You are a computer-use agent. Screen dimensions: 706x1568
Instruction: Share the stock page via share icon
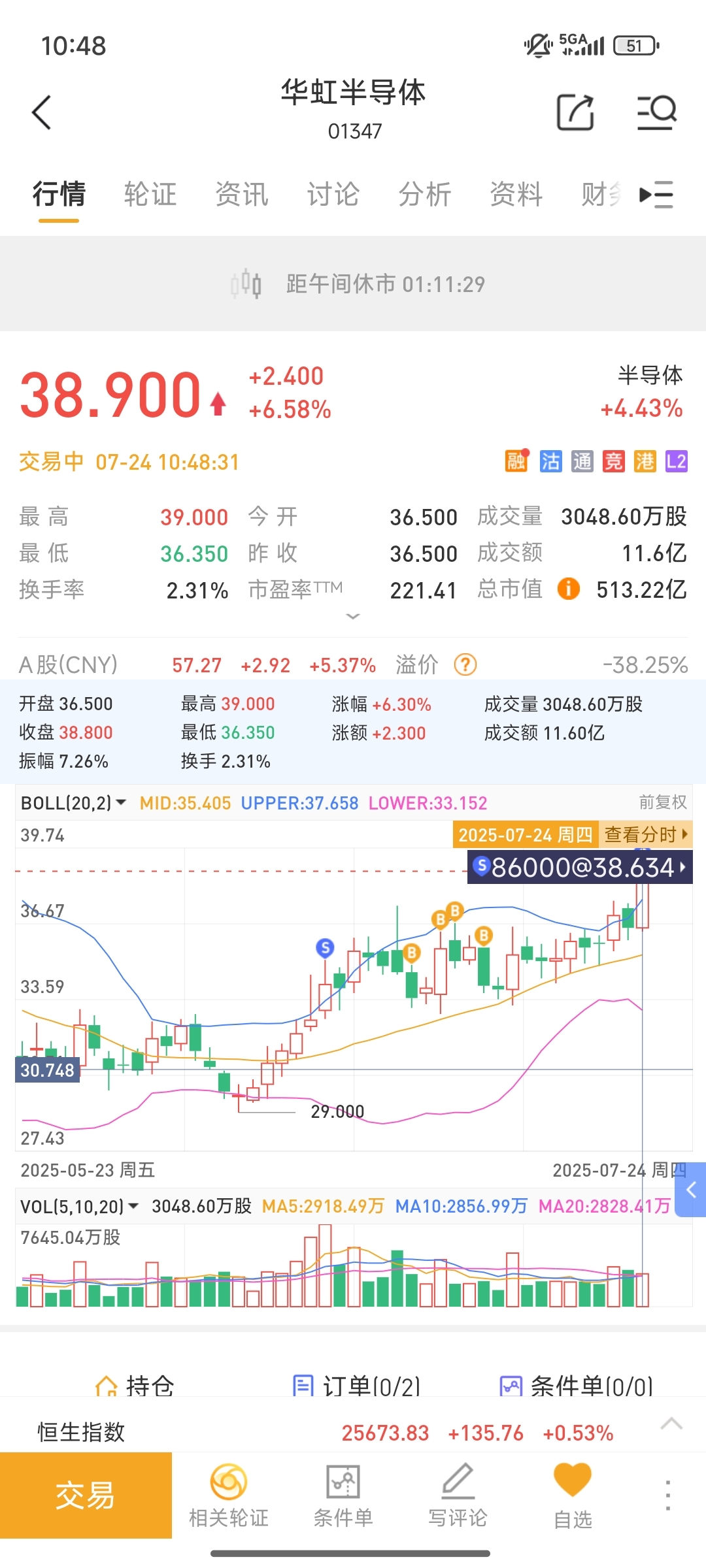click(575, 112)
